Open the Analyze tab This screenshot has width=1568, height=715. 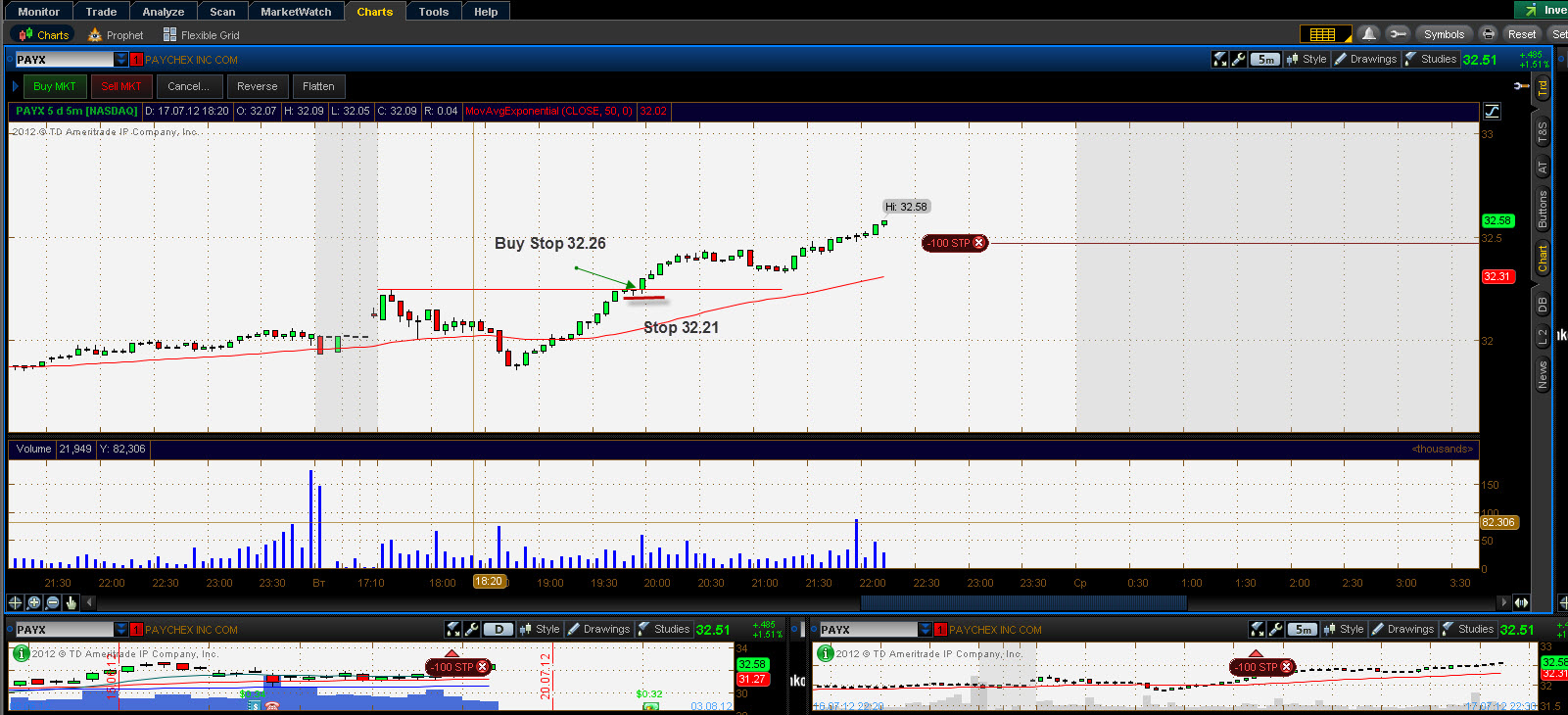[164, 12]
